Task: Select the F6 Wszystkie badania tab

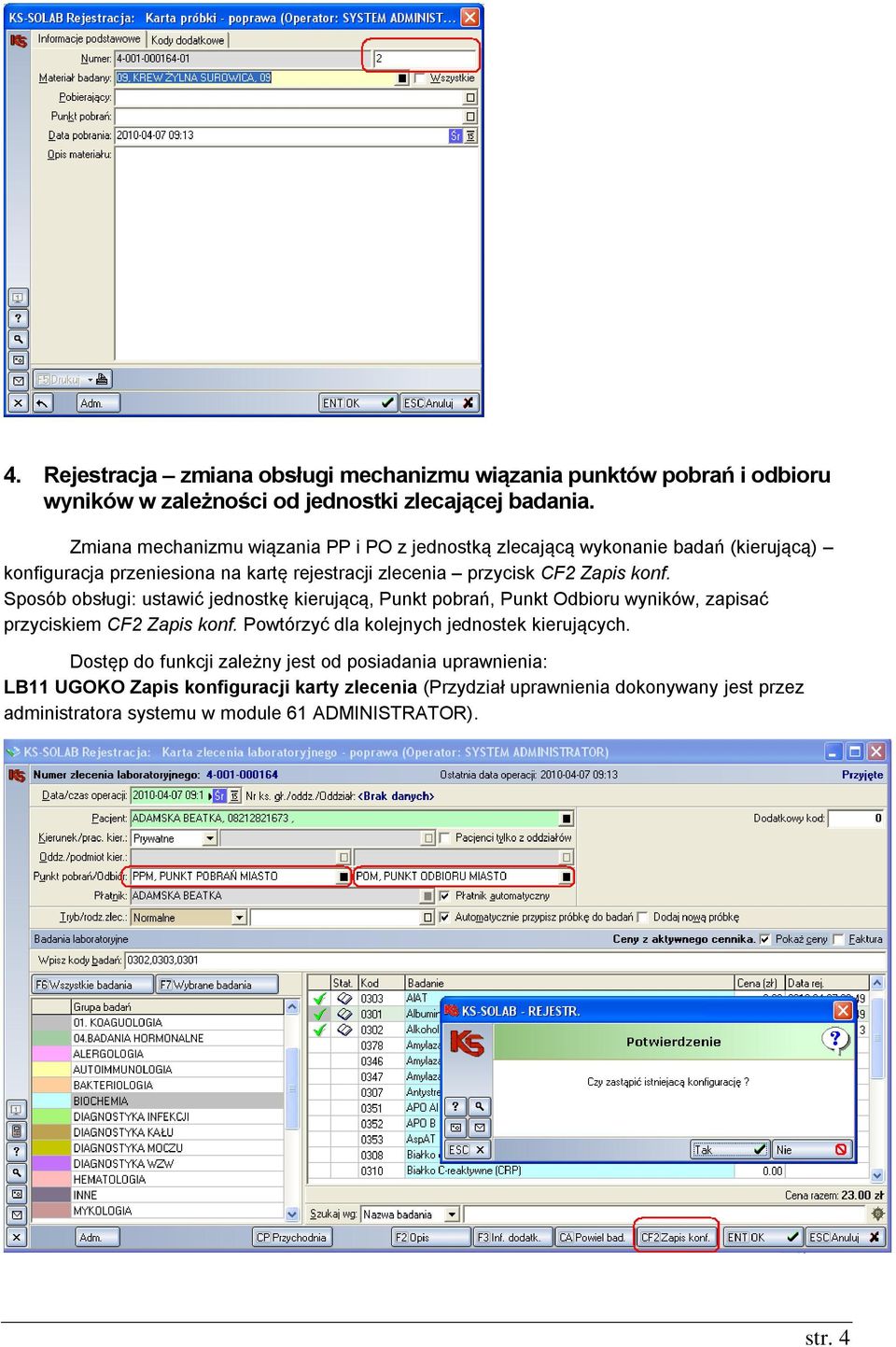Action: pos(92,985)
